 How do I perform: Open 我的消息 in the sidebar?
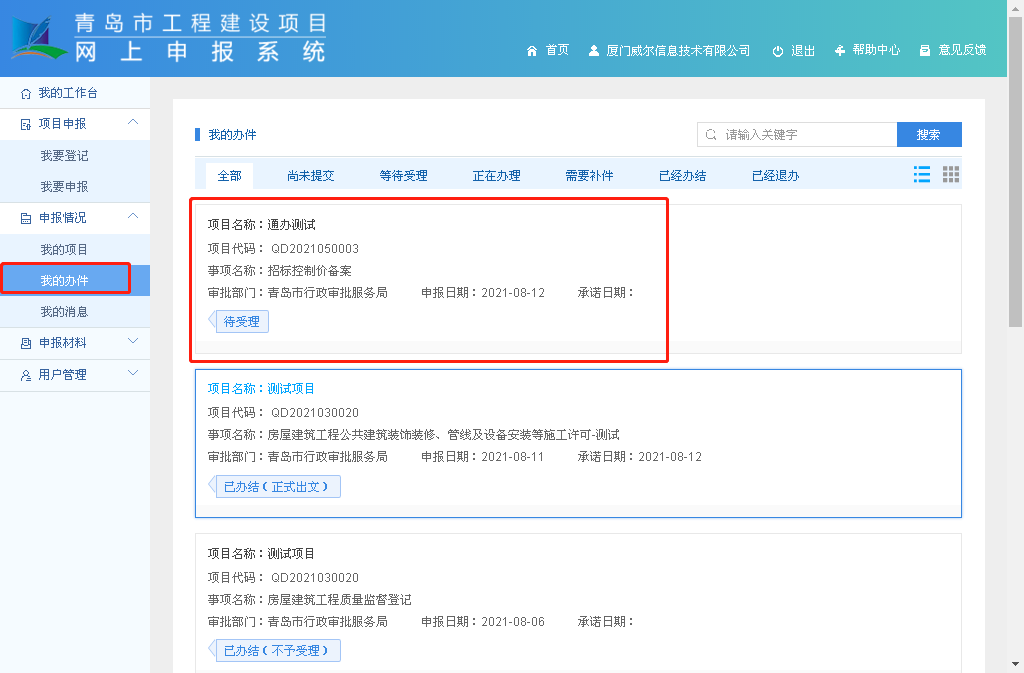[64, 312]
